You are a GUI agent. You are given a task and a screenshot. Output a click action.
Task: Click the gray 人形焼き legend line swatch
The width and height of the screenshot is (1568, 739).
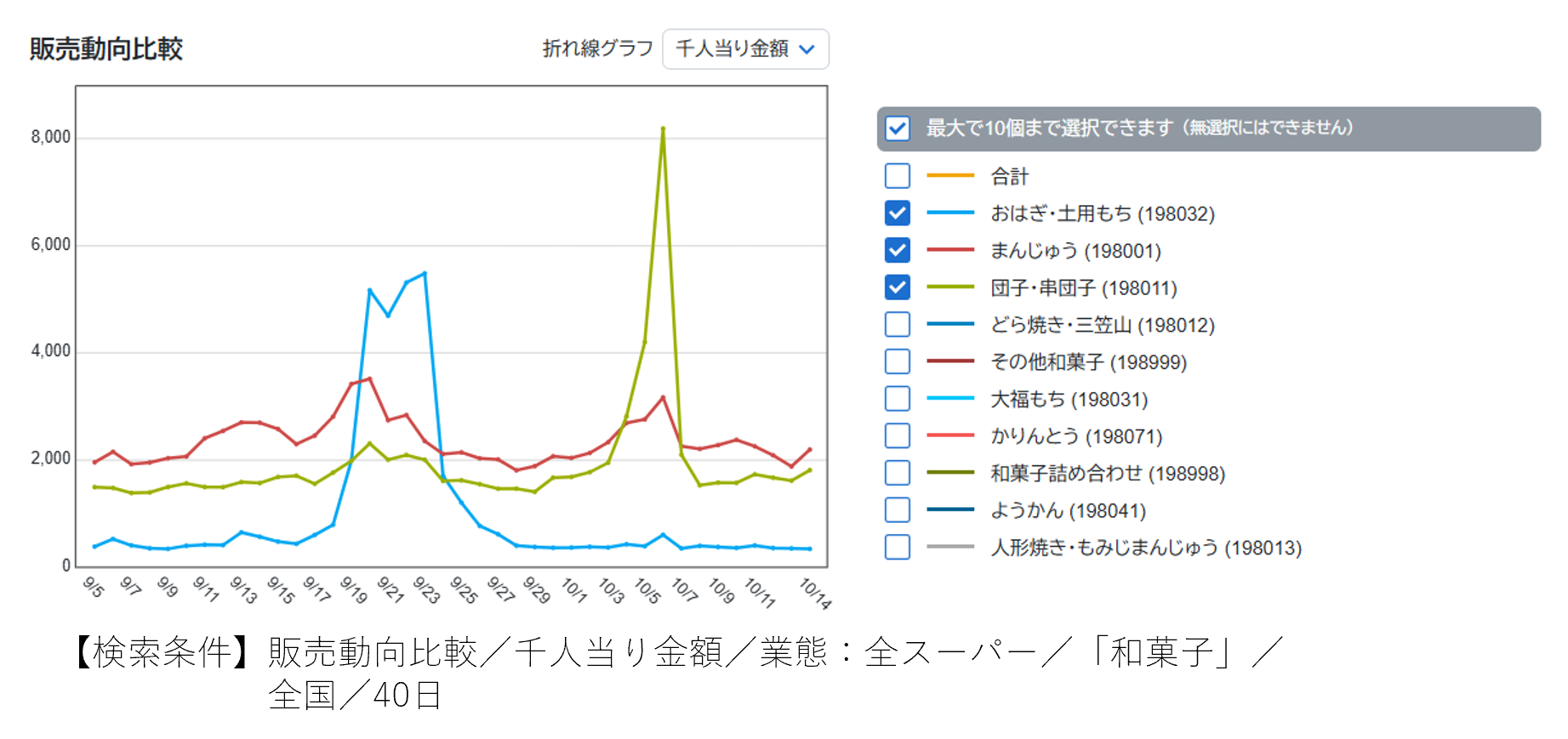(x=949, y=547)
